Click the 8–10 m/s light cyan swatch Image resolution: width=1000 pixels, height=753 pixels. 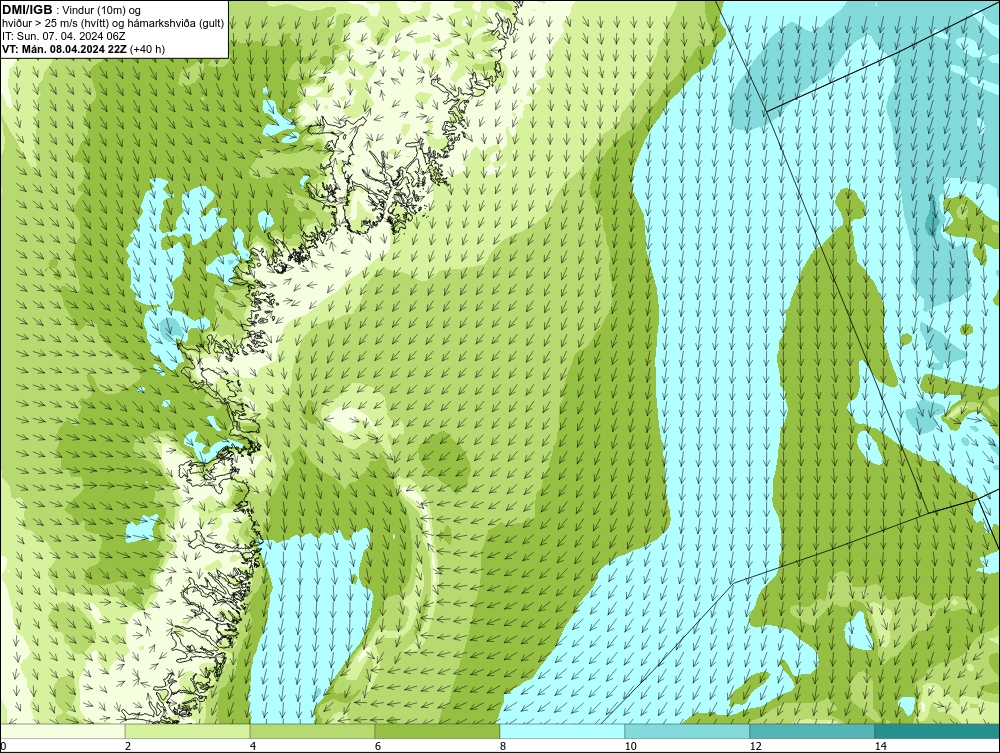[562, 731]
